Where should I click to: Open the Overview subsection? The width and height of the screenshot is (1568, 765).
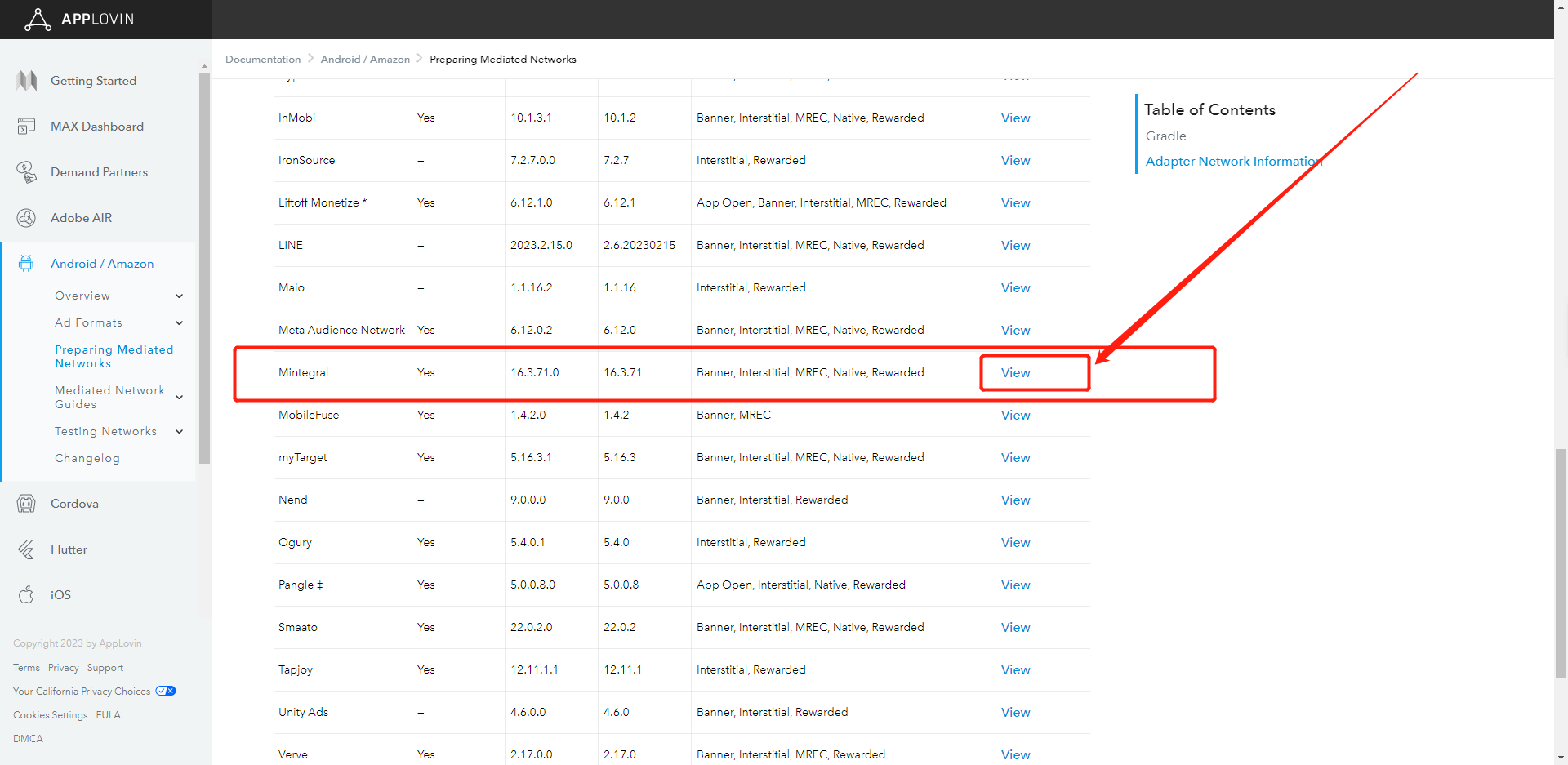tap(82, 296)
